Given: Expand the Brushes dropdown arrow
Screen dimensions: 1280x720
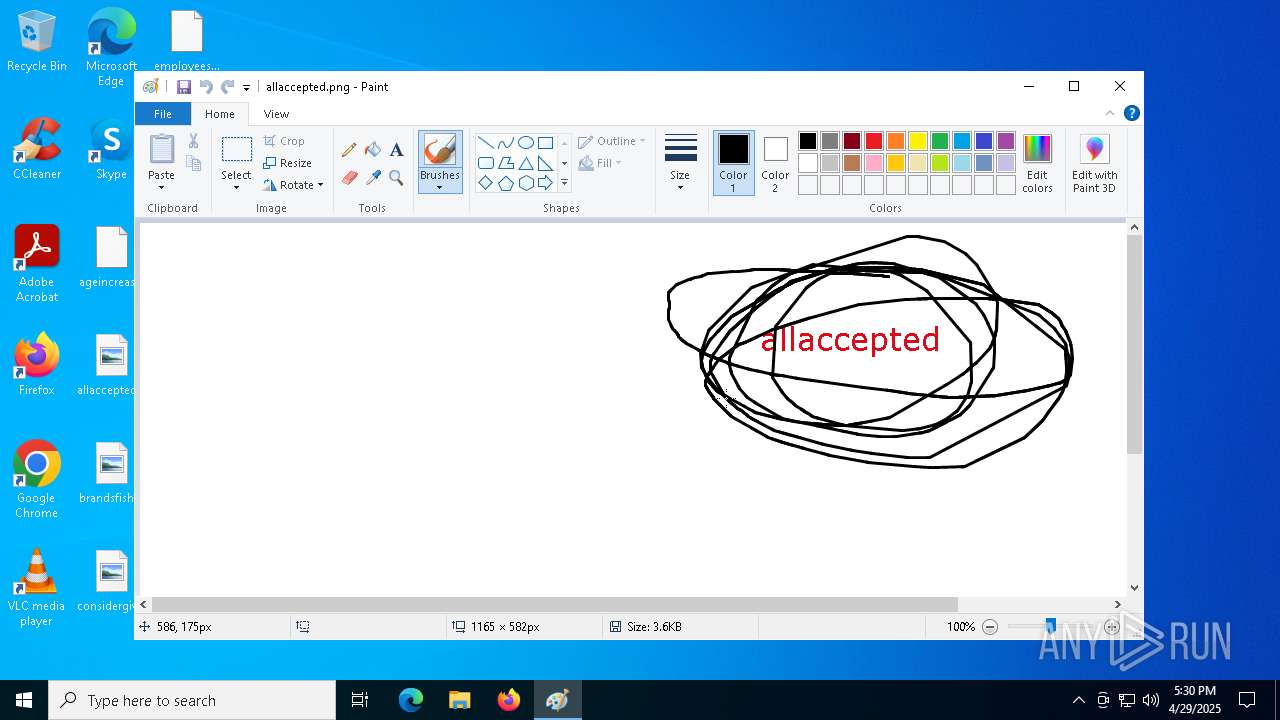Looking at the screenshot, I should (440, 187).
